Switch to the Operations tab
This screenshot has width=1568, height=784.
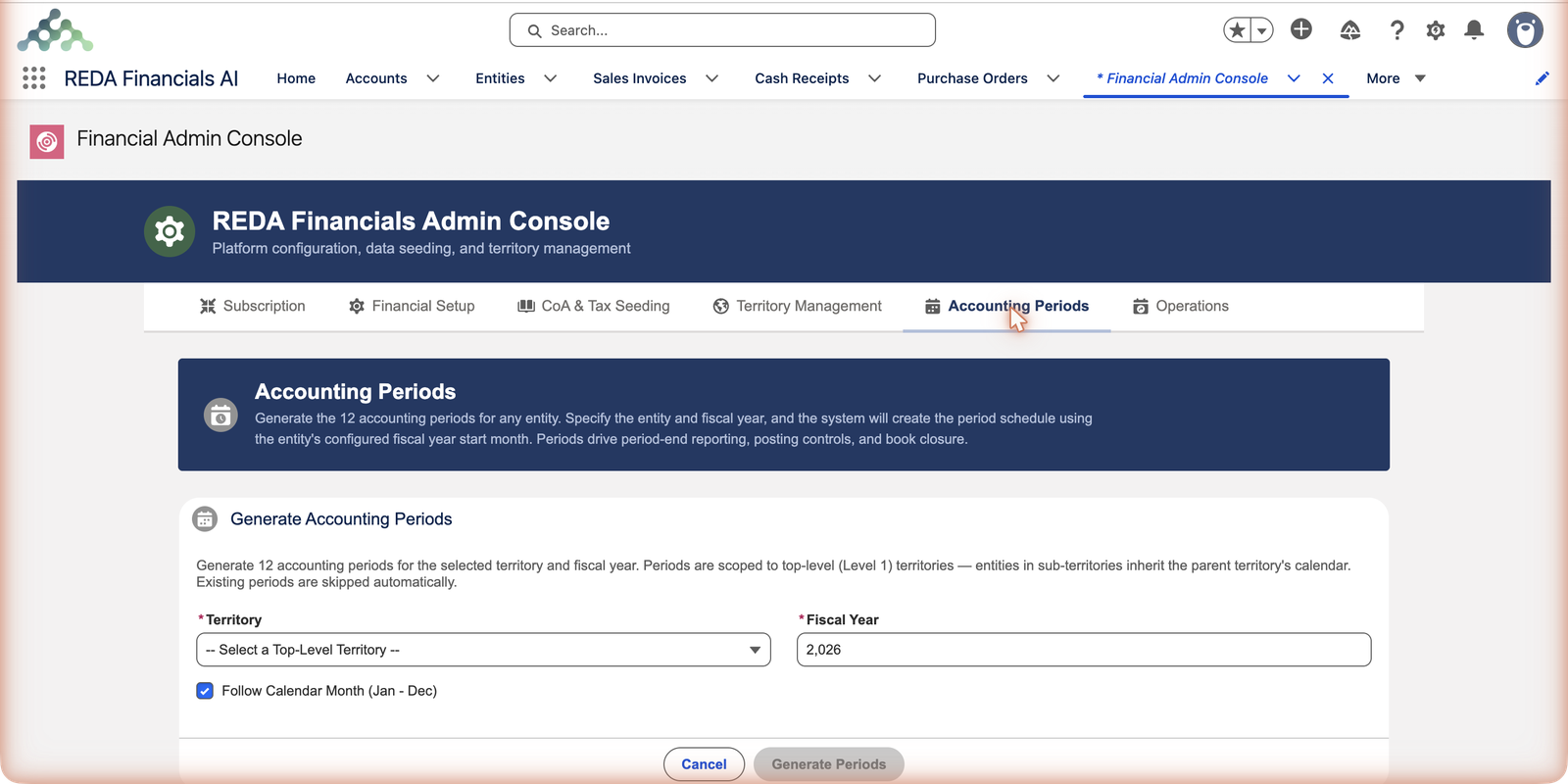[x=1181, y=306]
